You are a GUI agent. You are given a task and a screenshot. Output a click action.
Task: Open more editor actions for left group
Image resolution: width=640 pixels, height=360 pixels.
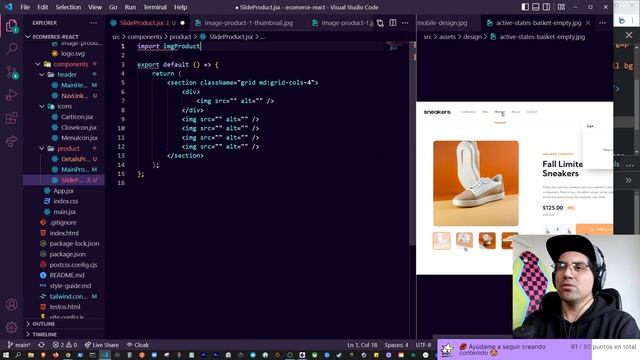click(x=405, y=23)
